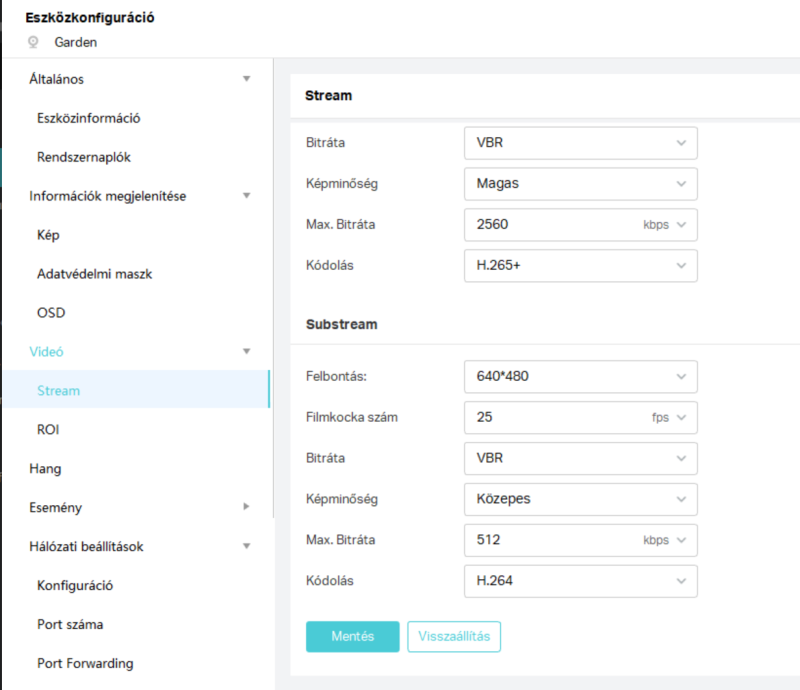This screenshot has height=690, width=800.
Task: Open Substream Felbontás 640*480 dropdown
Action: 581,377
